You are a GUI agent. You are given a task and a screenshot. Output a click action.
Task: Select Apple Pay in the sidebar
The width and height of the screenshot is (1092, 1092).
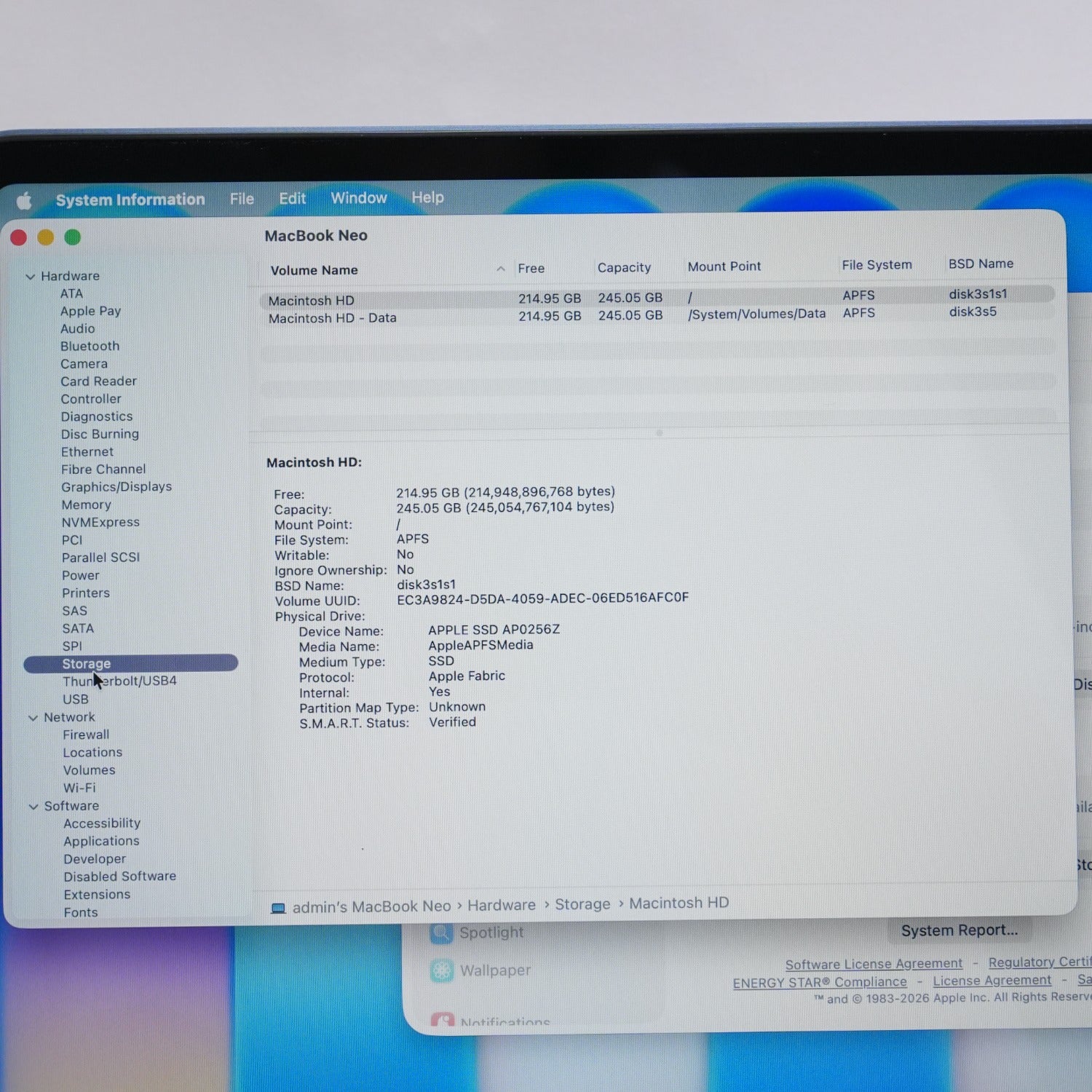point(90,311)
